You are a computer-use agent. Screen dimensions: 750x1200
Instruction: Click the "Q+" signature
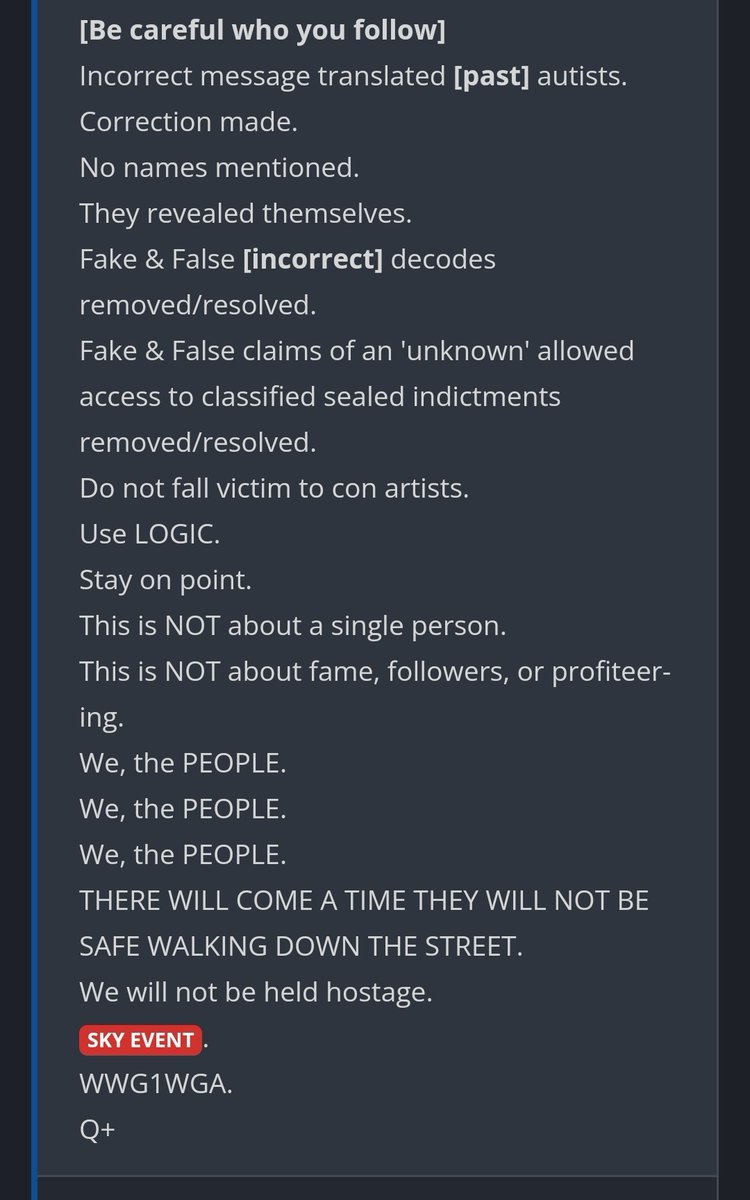[99, 1130]
